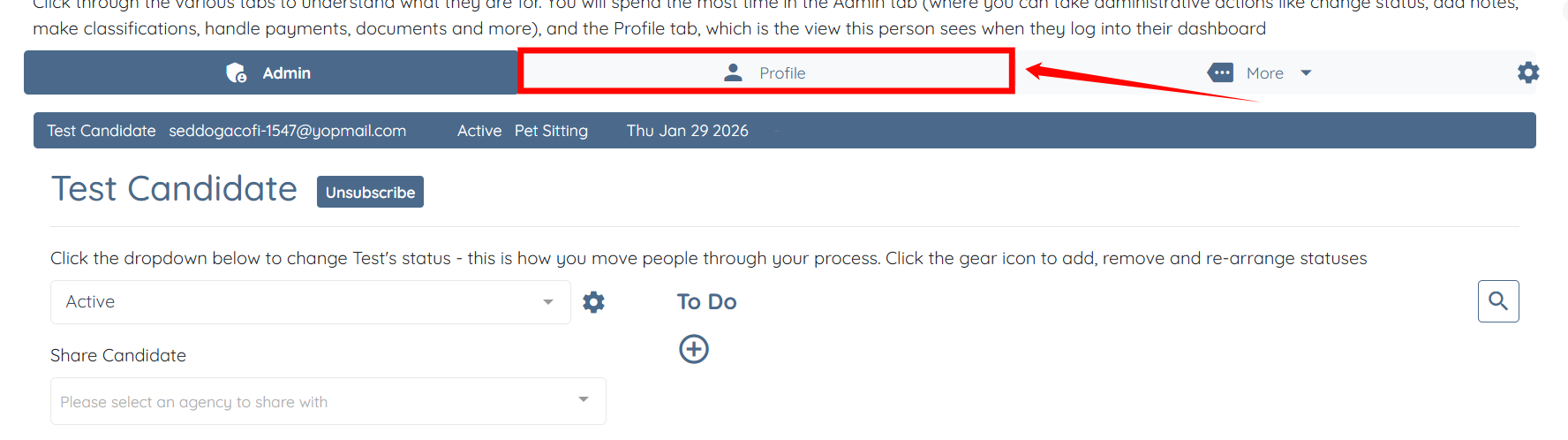Click Test Candidate name in header bar
This screenshot has height=440, width=1568.
[x=101, y=131]
